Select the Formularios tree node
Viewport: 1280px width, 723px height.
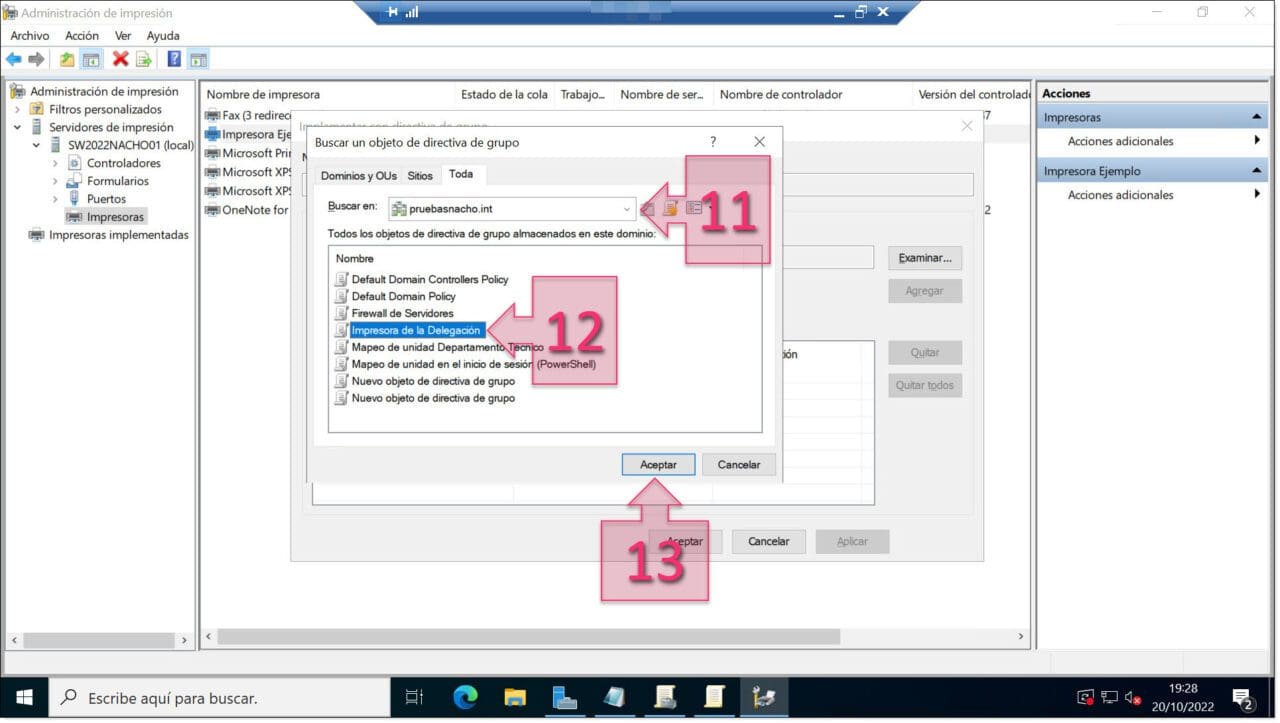[x=118, y=181]
